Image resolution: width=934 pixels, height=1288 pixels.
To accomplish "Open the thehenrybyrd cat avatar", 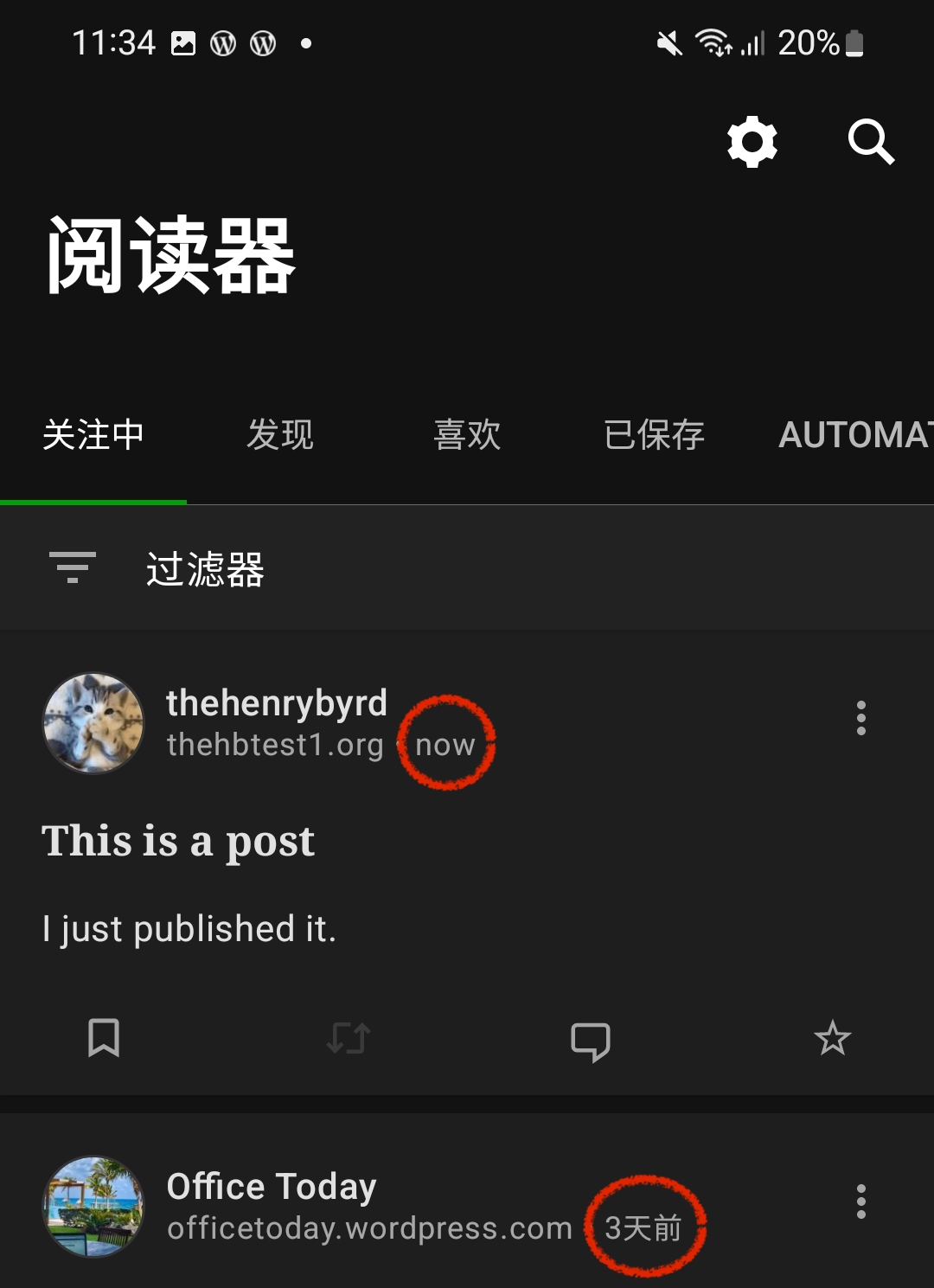I will click(93, 723).
